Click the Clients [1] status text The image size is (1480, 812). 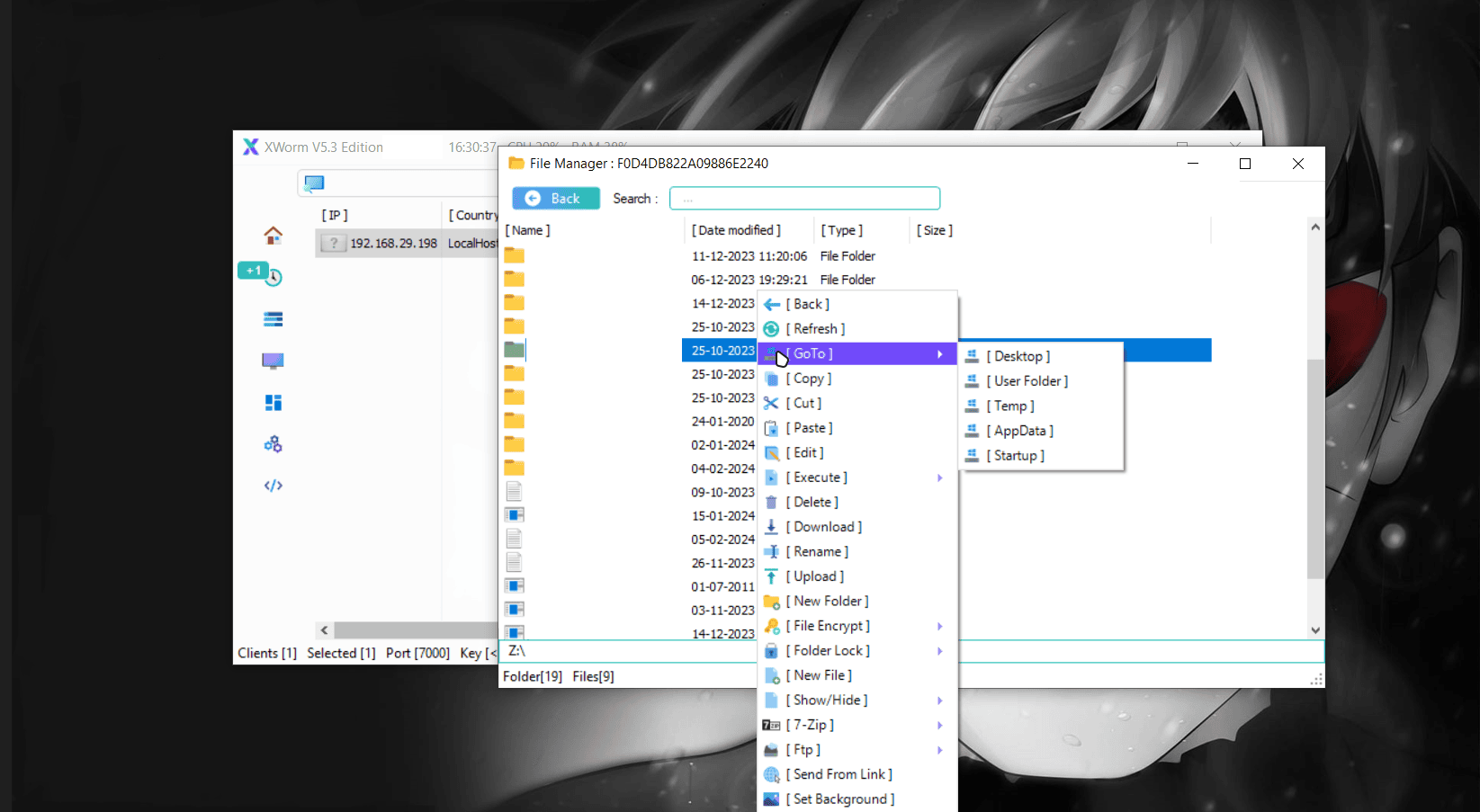[x=267, y=653]
